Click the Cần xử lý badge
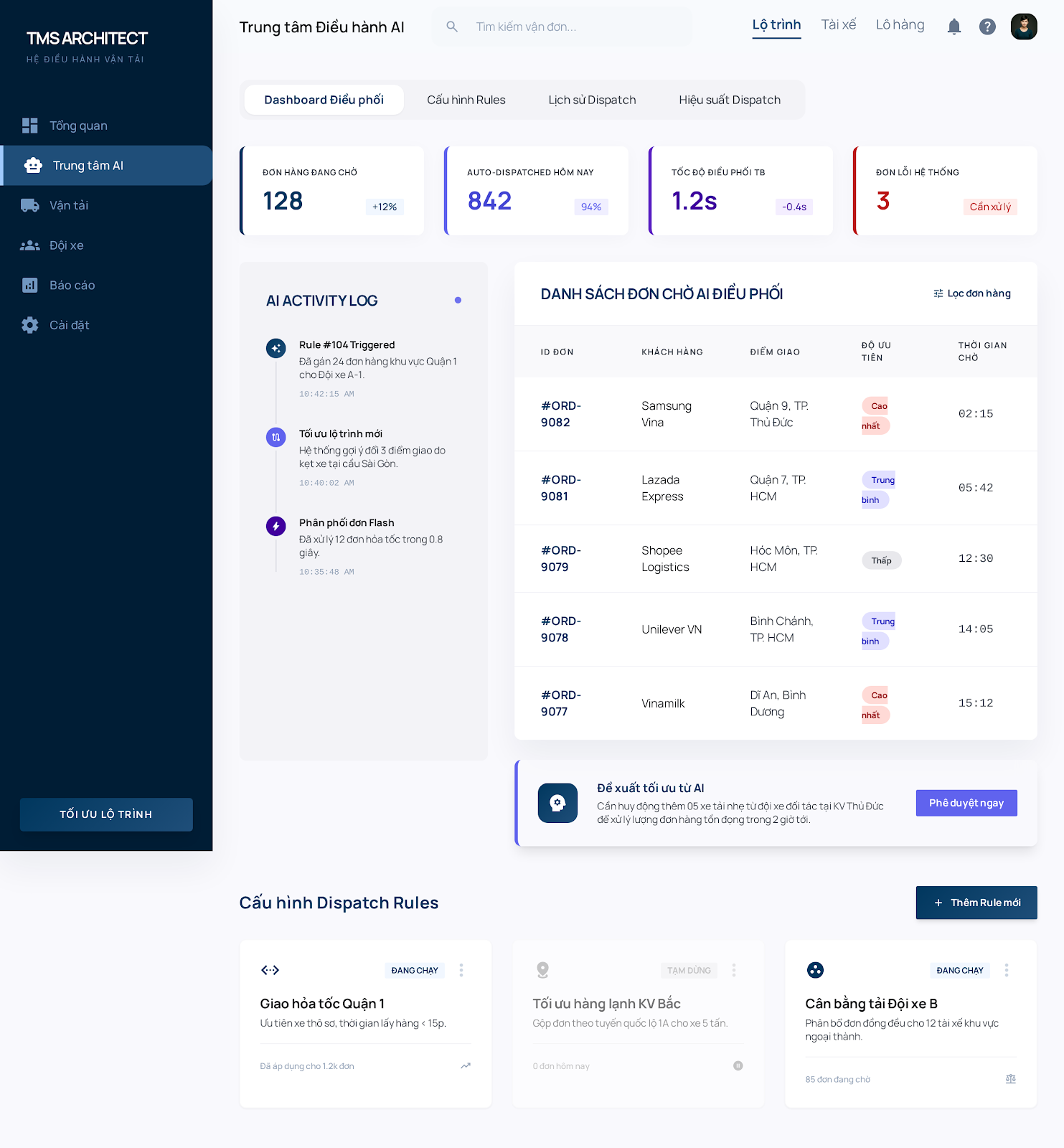1064x1148 pixels. 990,207
